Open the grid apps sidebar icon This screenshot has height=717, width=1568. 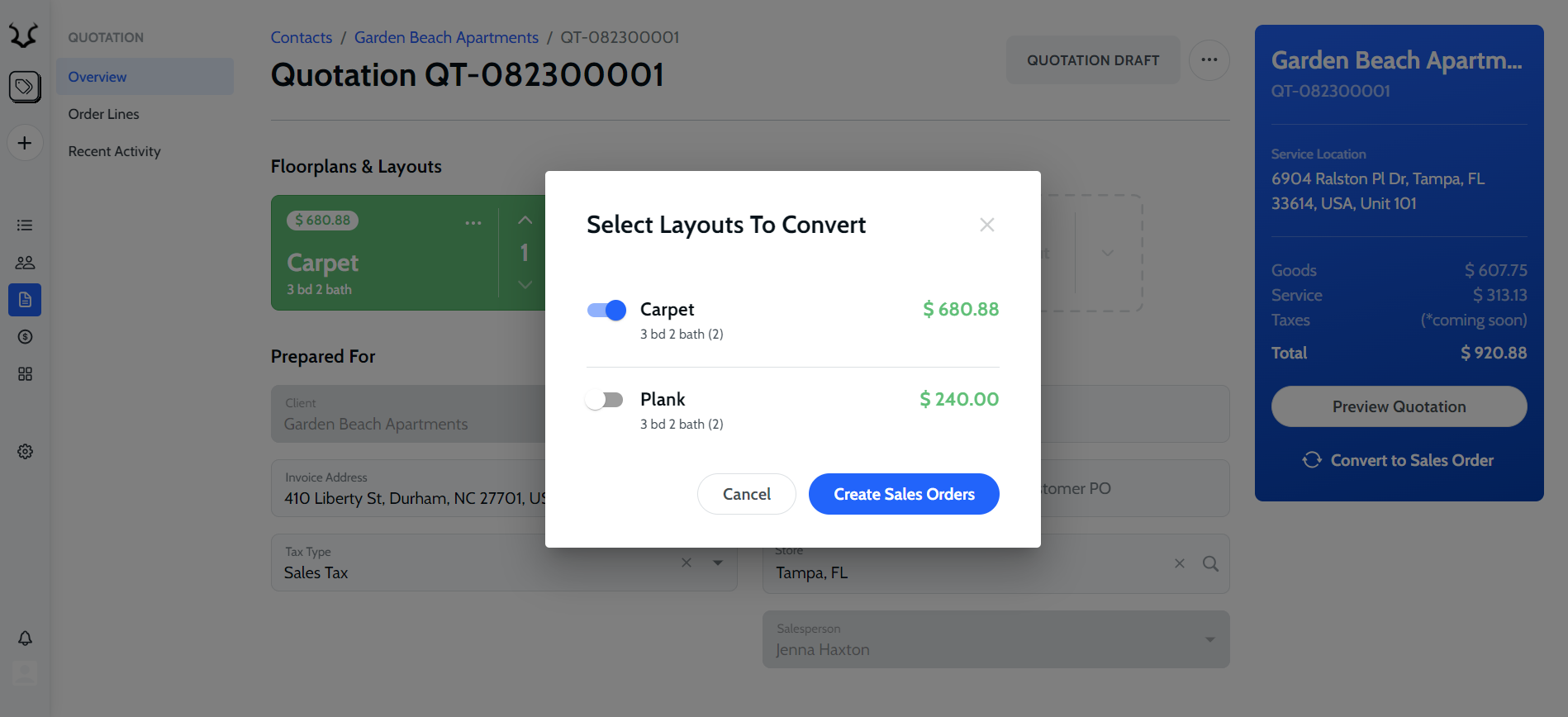coord(25,374)
